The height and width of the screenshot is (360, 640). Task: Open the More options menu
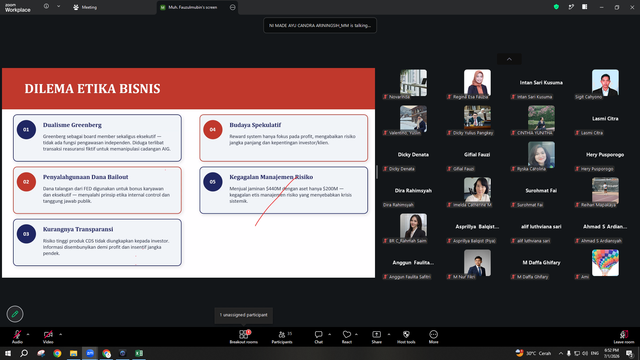[433, 337]
